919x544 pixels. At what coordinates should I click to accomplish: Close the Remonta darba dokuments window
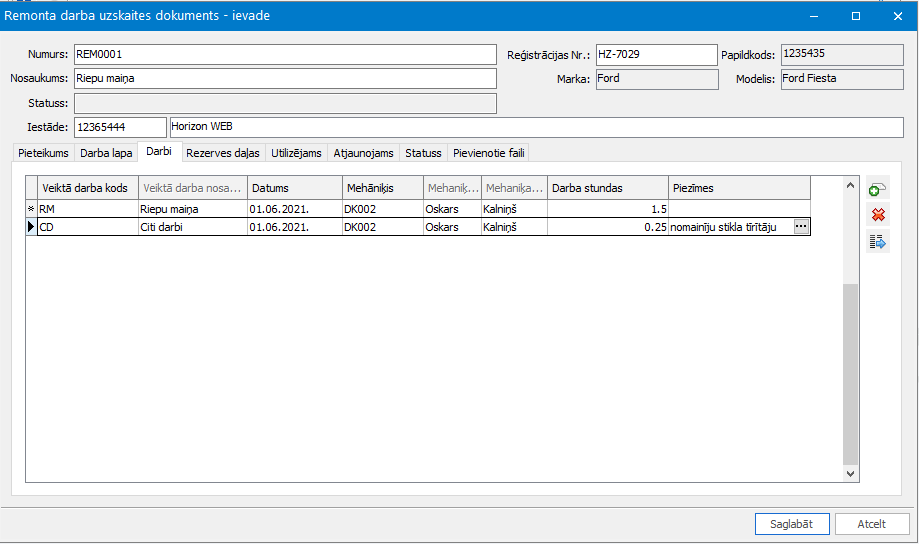(898, 16)
